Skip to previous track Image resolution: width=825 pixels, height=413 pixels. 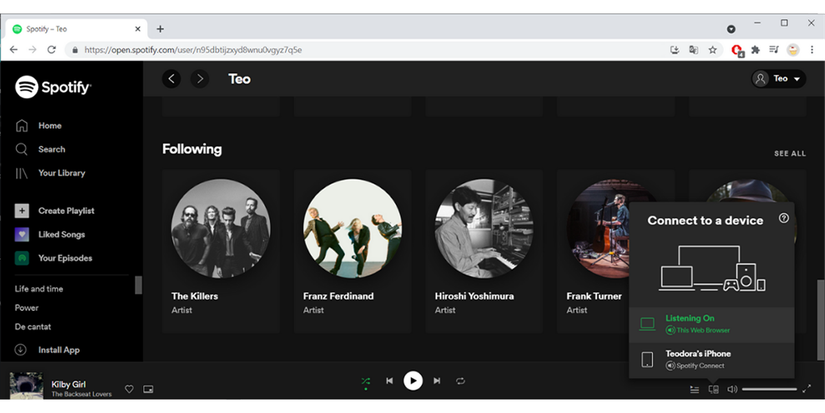[389, 381]
